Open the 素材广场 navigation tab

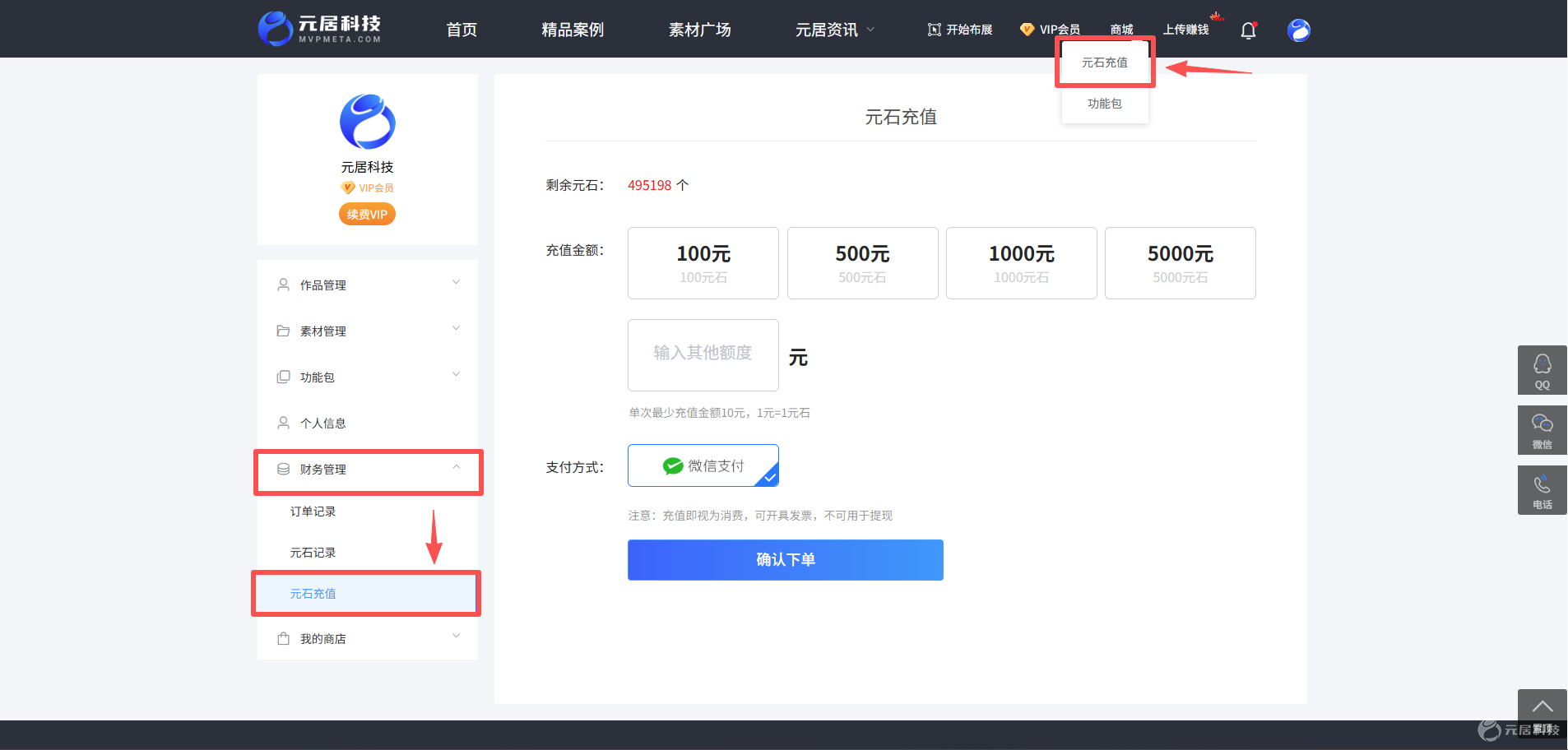click(699, 30)
